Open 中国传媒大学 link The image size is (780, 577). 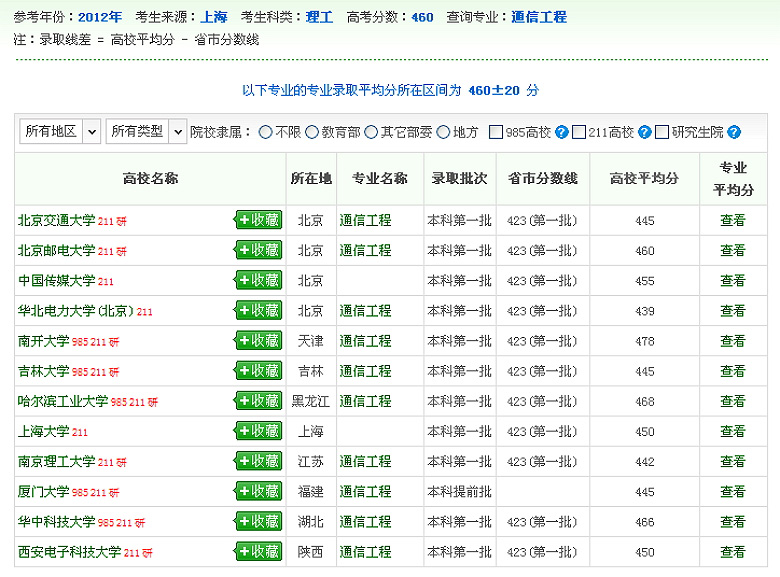point(56,281)
